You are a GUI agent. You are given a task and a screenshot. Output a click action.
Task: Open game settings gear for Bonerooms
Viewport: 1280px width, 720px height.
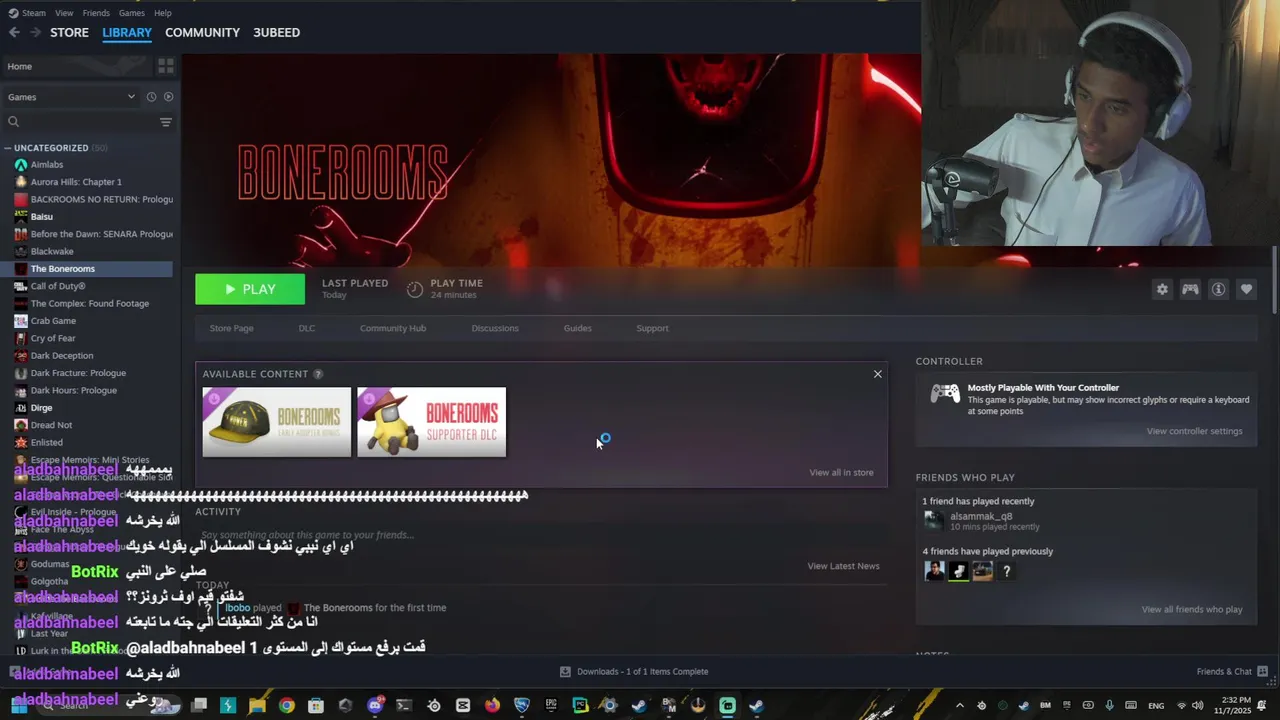[x=1162, y=289]
